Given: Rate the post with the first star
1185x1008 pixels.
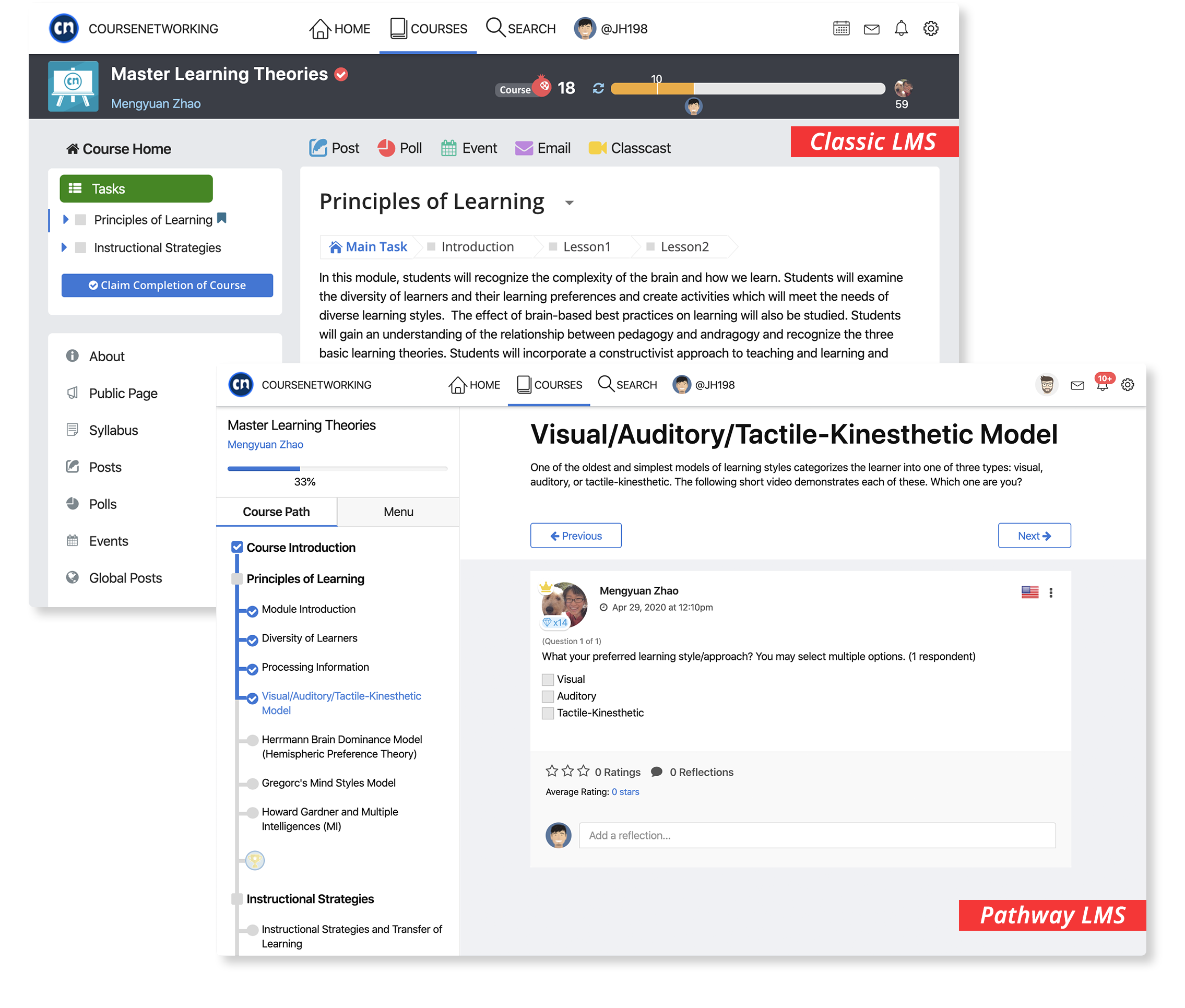Looking at the screenshot, I should point(551,771).
